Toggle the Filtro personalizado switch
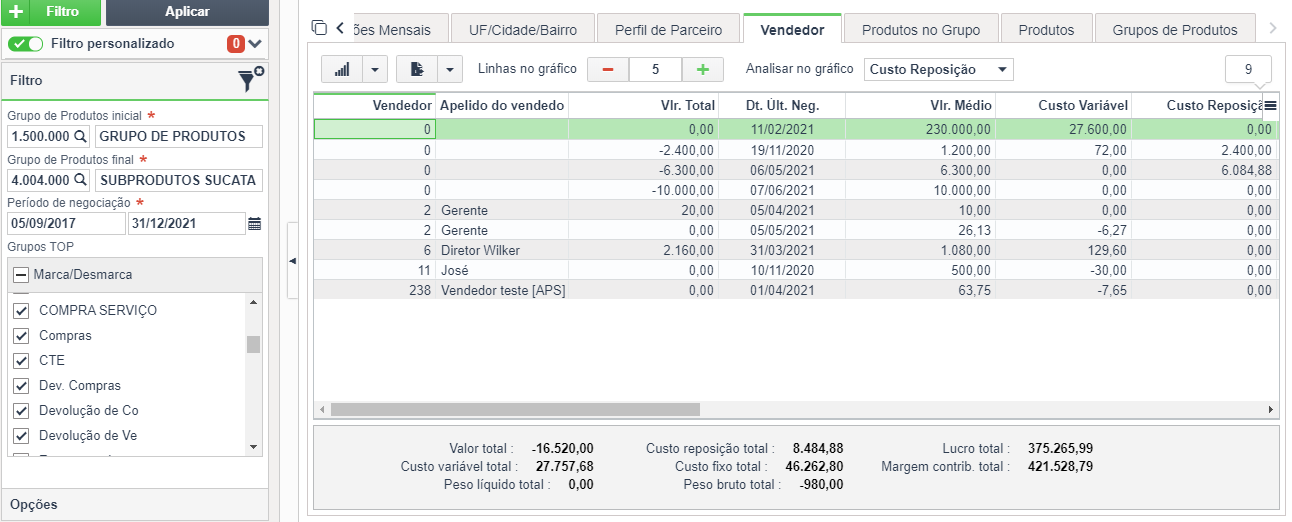Viewport: 1292px width, 522px height. tap(26, 44)
